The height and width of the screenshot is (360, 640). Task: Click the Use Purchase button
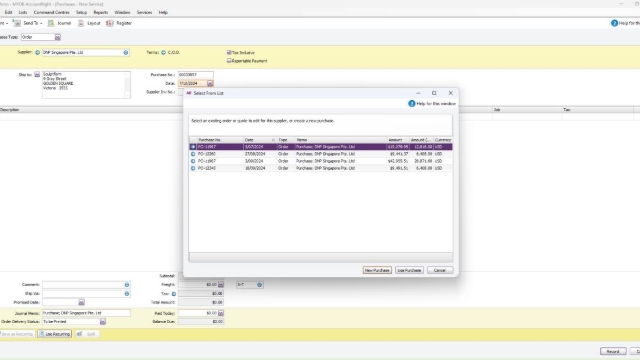(x=409, y=270)
